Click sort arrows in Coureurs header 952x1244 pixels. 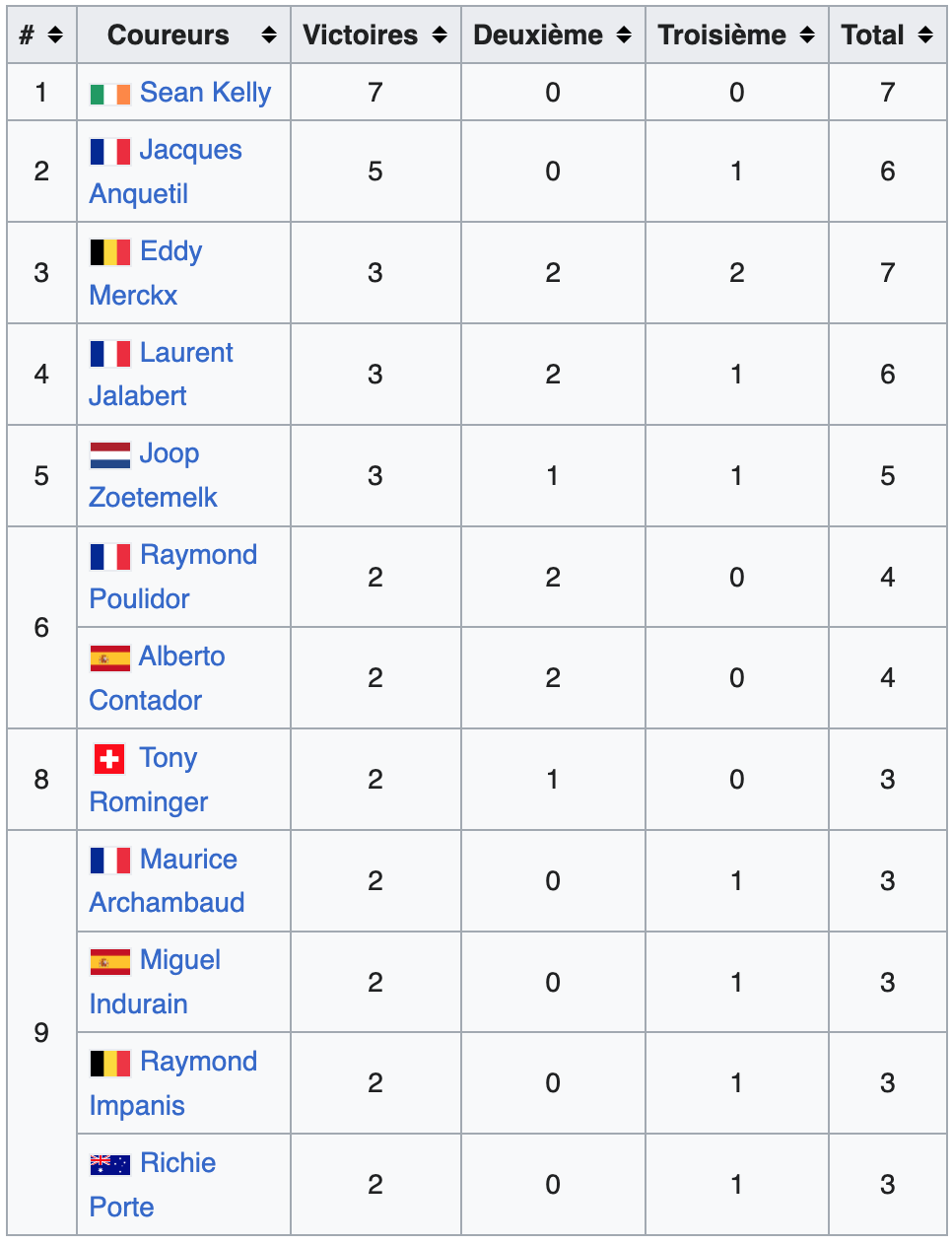point(268,35)
